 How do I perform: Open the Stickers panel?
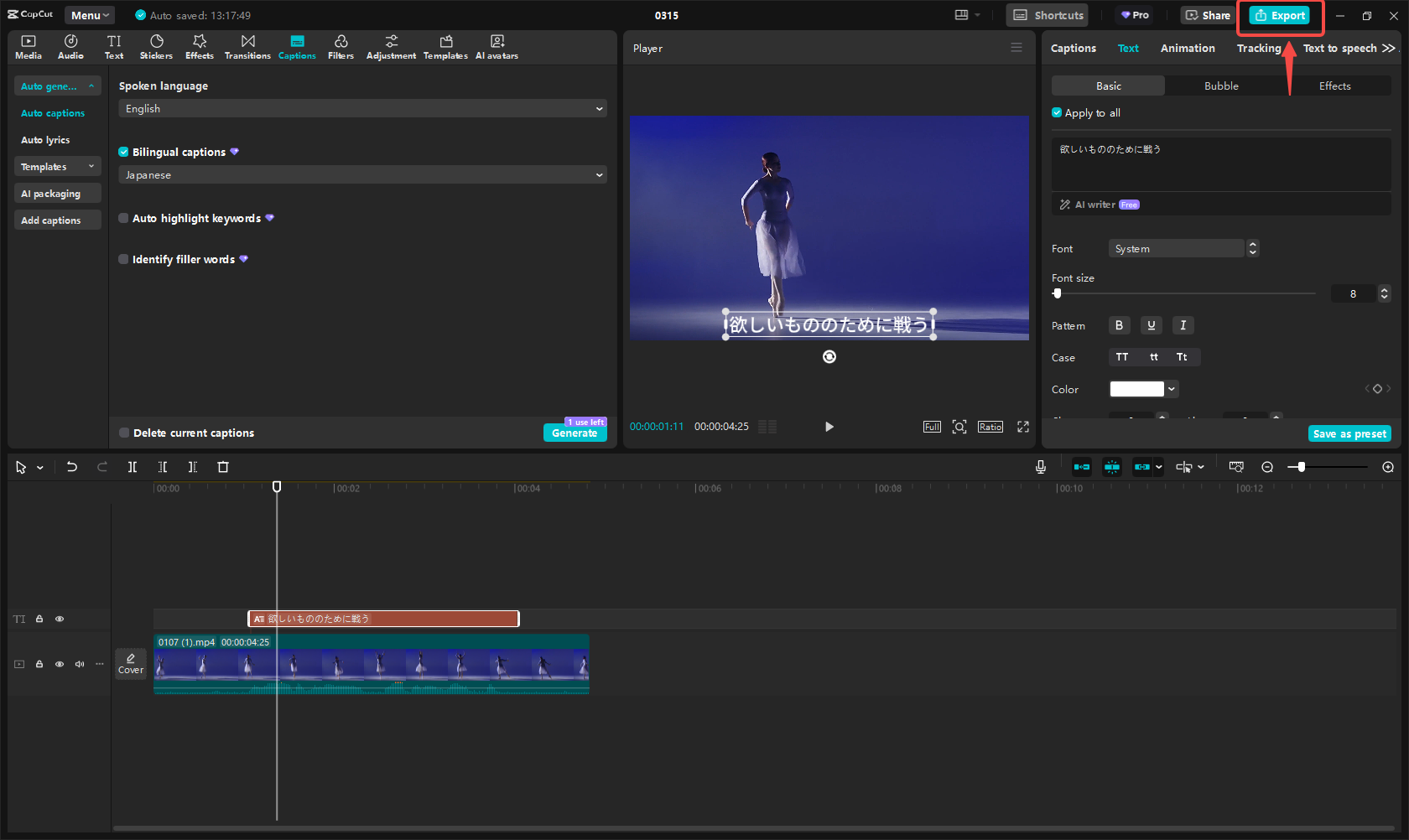[x=156, y=47]
